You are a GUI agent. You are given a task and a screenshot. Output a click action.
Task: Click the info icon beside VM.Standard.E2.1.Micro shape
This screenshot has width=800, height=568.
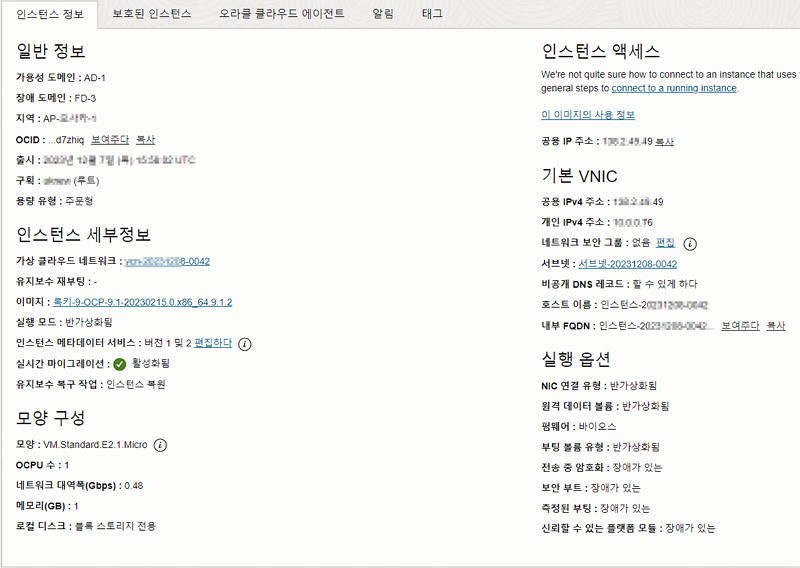pos(160,446)
